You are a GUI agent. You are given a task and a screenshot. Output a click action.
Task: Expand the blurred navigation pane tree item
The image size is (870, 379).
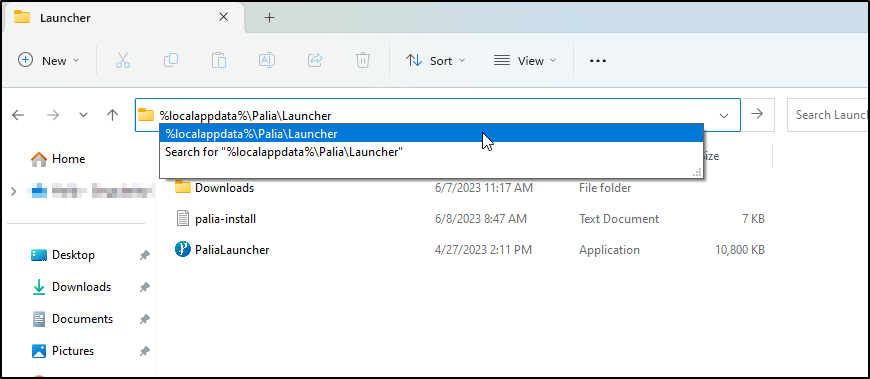(x=13, y=191)
